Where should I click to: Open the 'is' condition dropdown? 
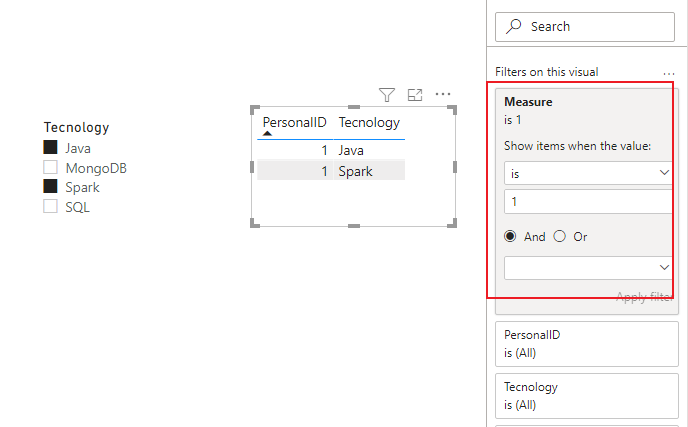click(588, 173)
